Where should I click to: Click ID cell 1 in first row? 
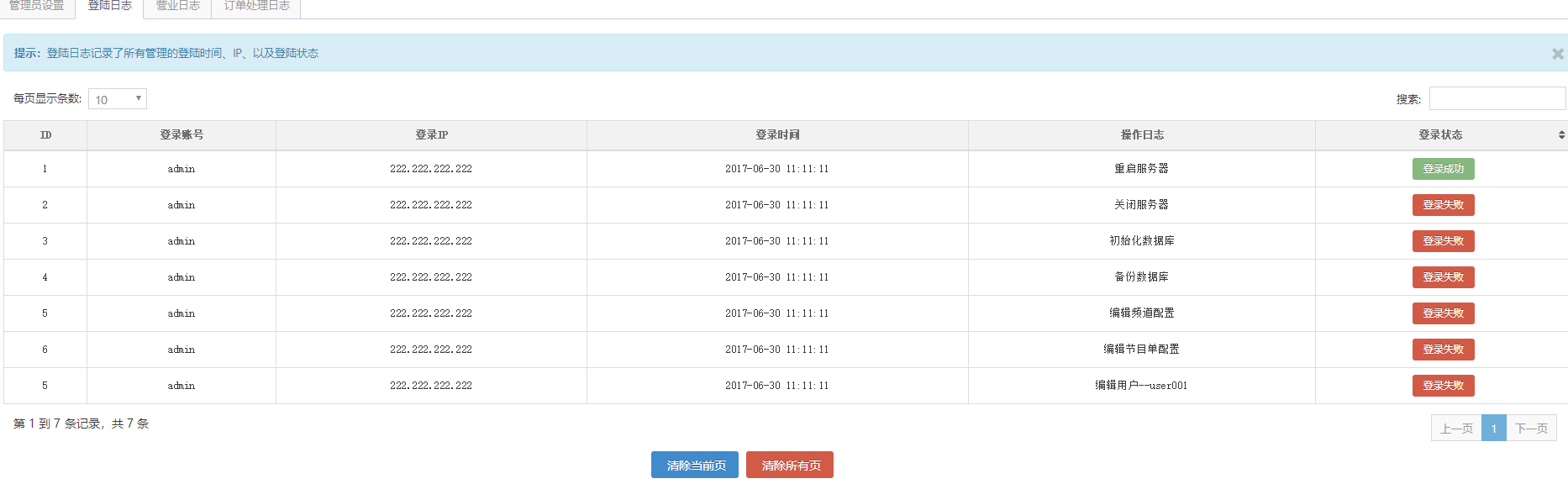click(45, 169)
